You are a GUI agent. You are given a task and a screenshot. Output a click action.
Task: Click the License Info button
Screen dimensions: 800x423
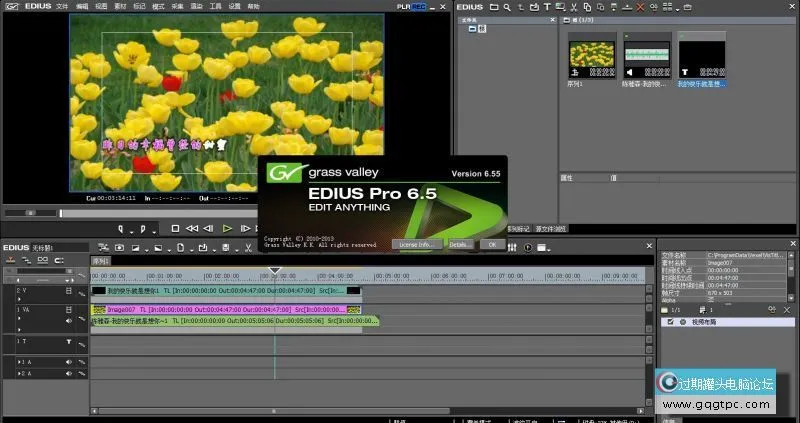[416, 243]
